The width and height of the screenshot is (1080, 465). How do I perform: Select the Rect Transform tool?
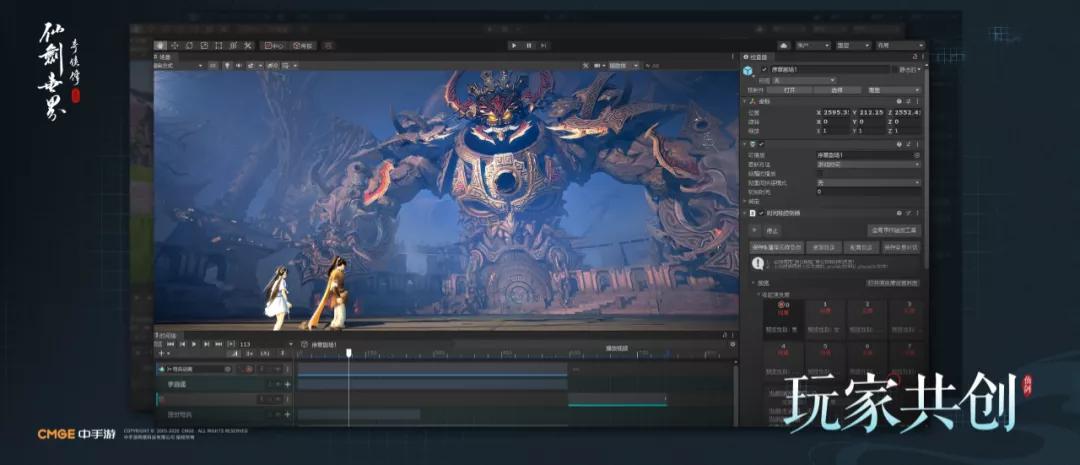tap(218, 45)
